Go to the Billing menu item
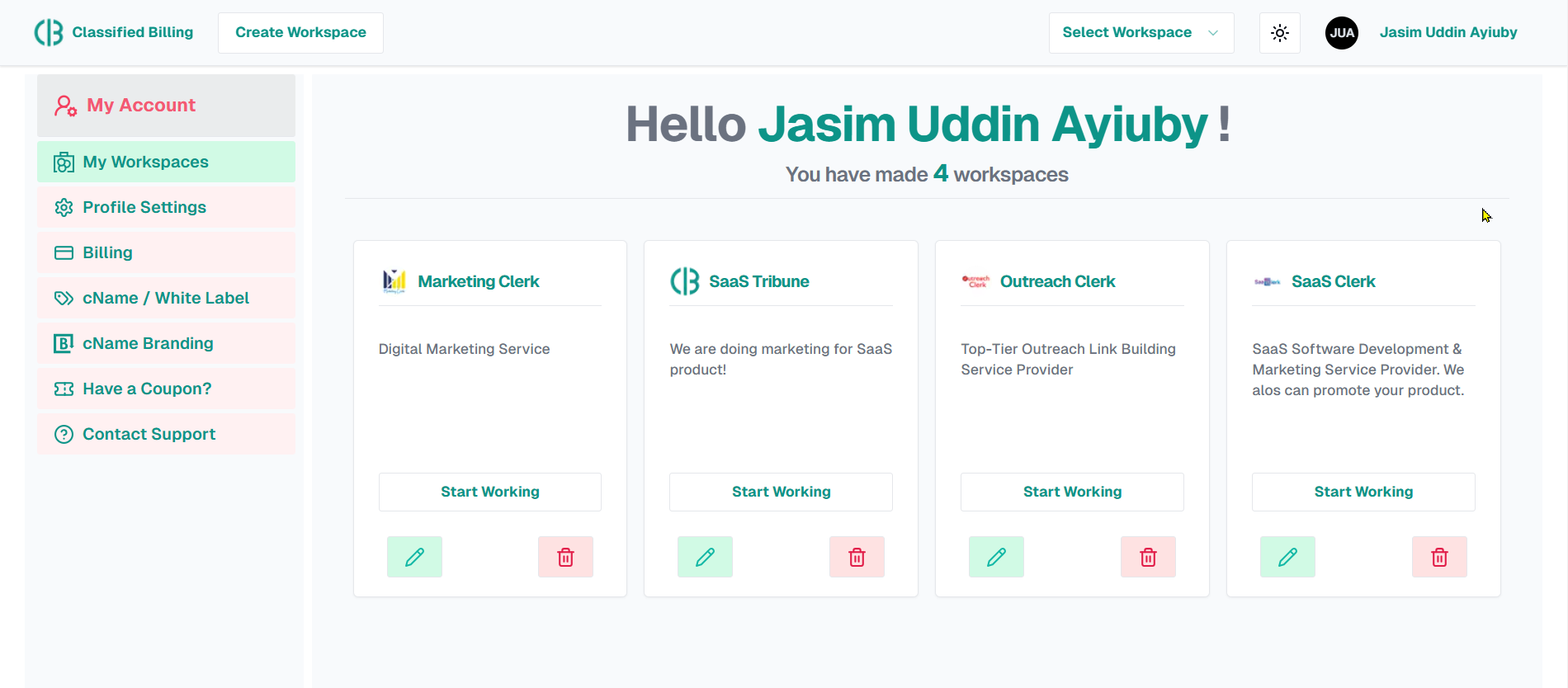The image size is (1568, 688). (x=166, y=252)
